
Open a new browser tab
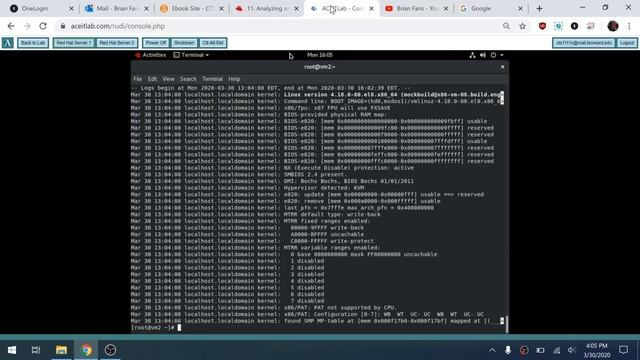pos(539,8)
